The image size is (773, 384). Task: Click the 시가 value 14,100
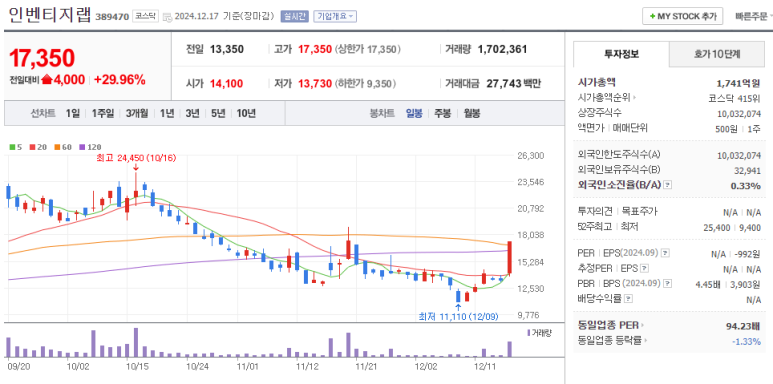point(226,84)
